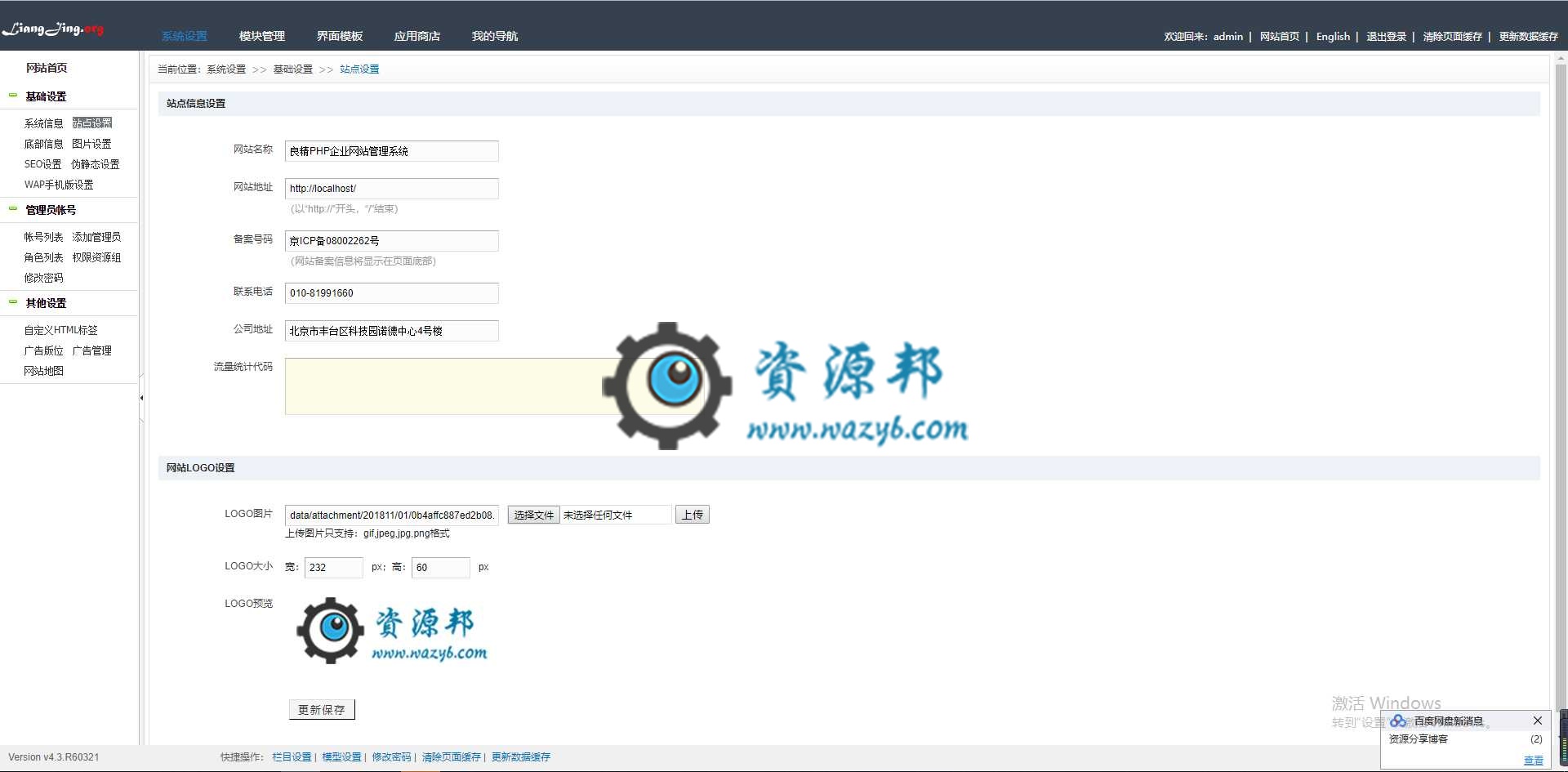Viewport: 1568px width, 772px height.
Task: Collapse the 管理员帐号 sidebar section
Action: (13, 209)
